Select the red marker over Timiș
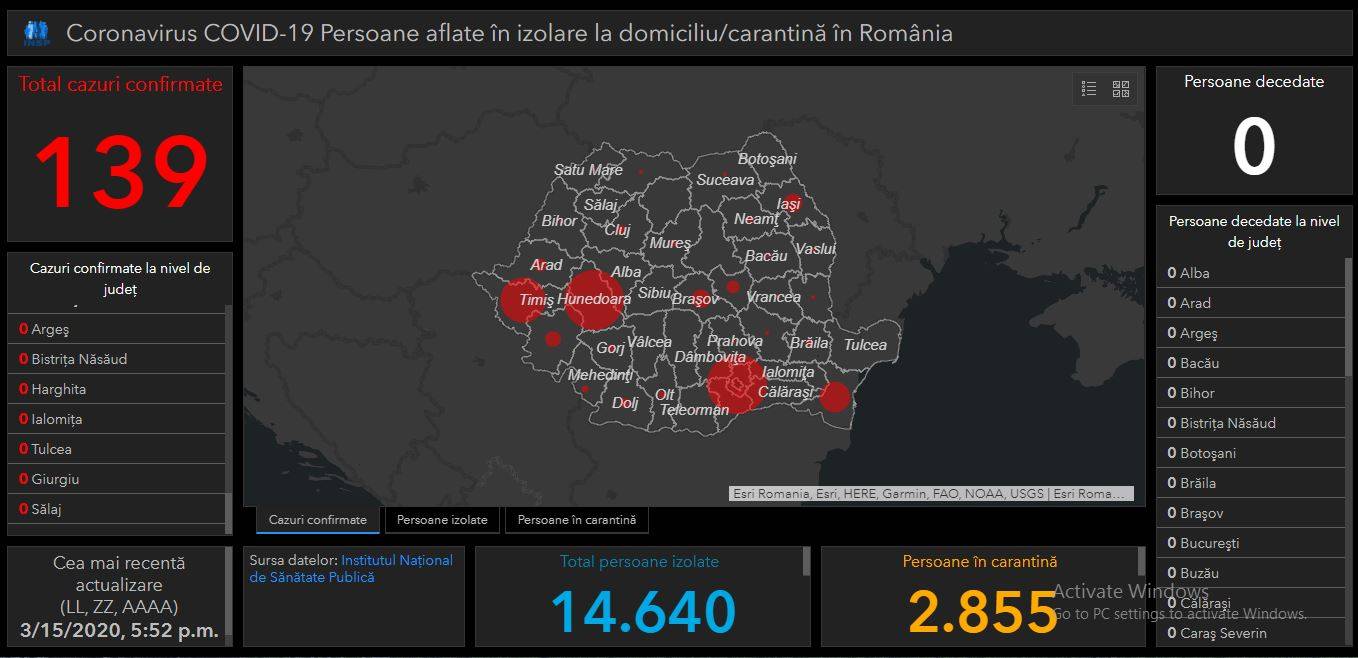Image resolution: width=1358 pixels, height=658 pixels. [x=522, y=301]
